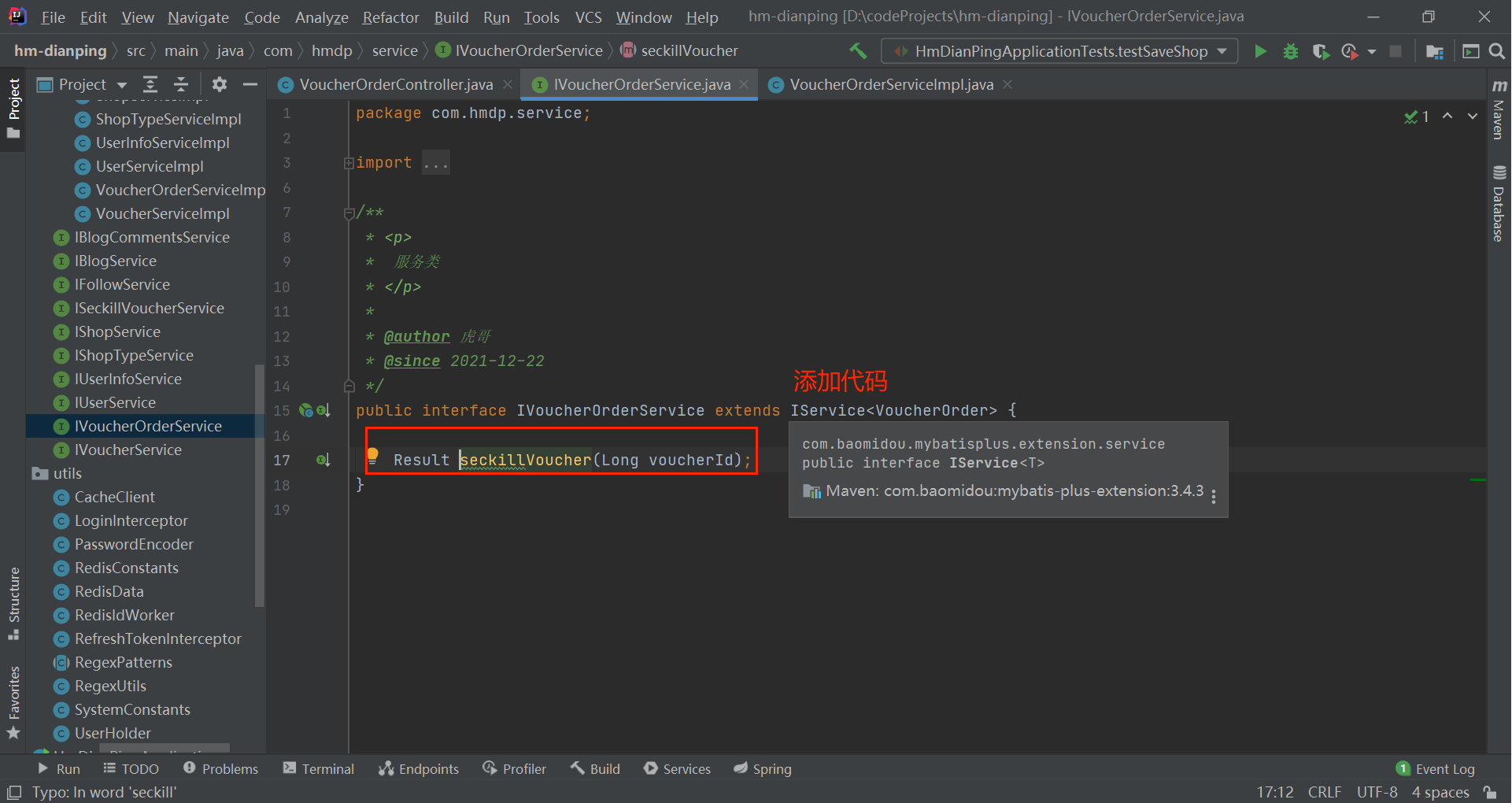
Task: Click inspection status checkmark widget
Action: 1417,117
